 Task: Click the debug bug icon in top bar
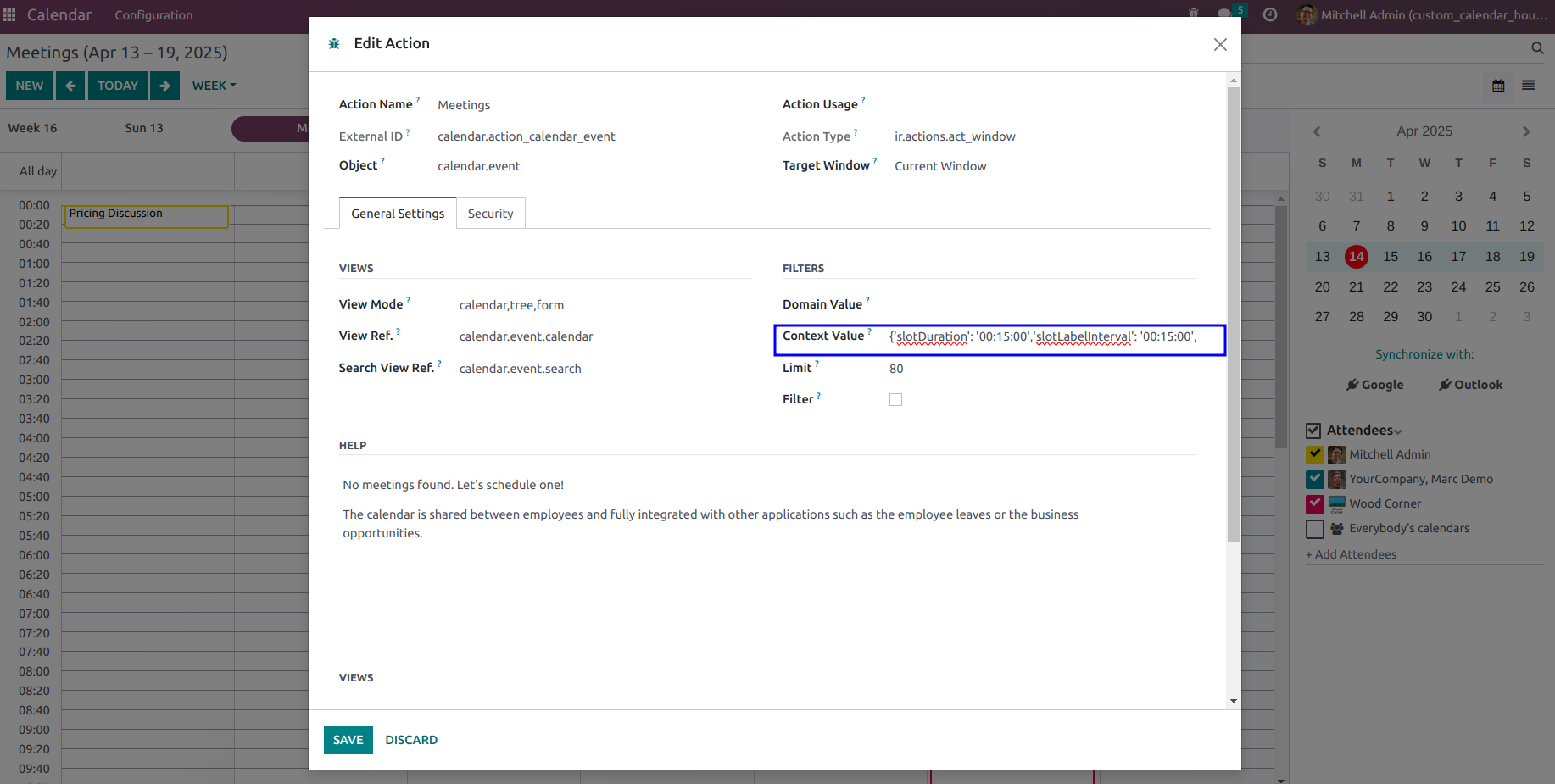tap(1194, 14)
